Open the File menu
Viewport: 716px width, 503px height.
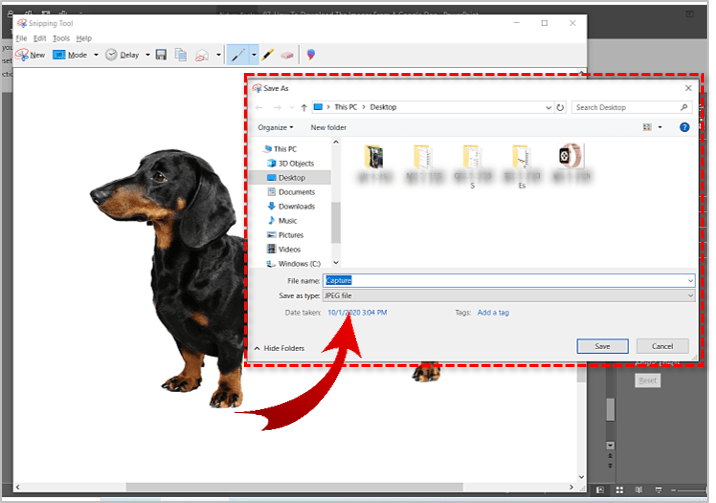click(21, 38)
